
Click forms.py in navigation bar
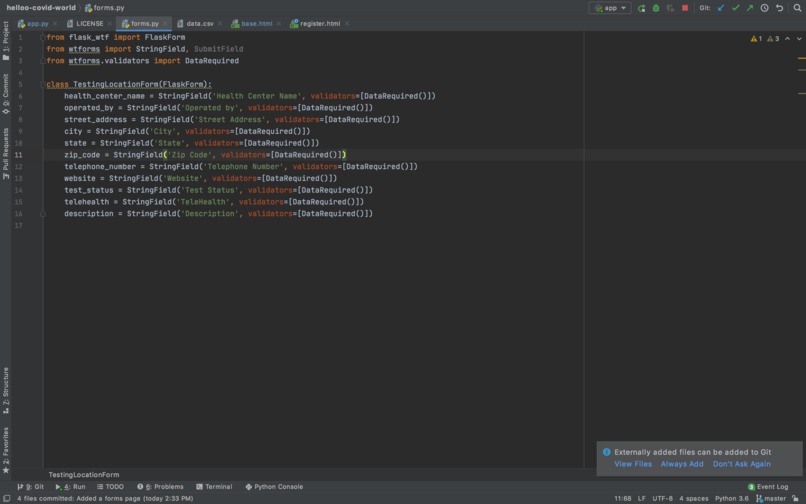pyautogui.click(x=104, y=8)
